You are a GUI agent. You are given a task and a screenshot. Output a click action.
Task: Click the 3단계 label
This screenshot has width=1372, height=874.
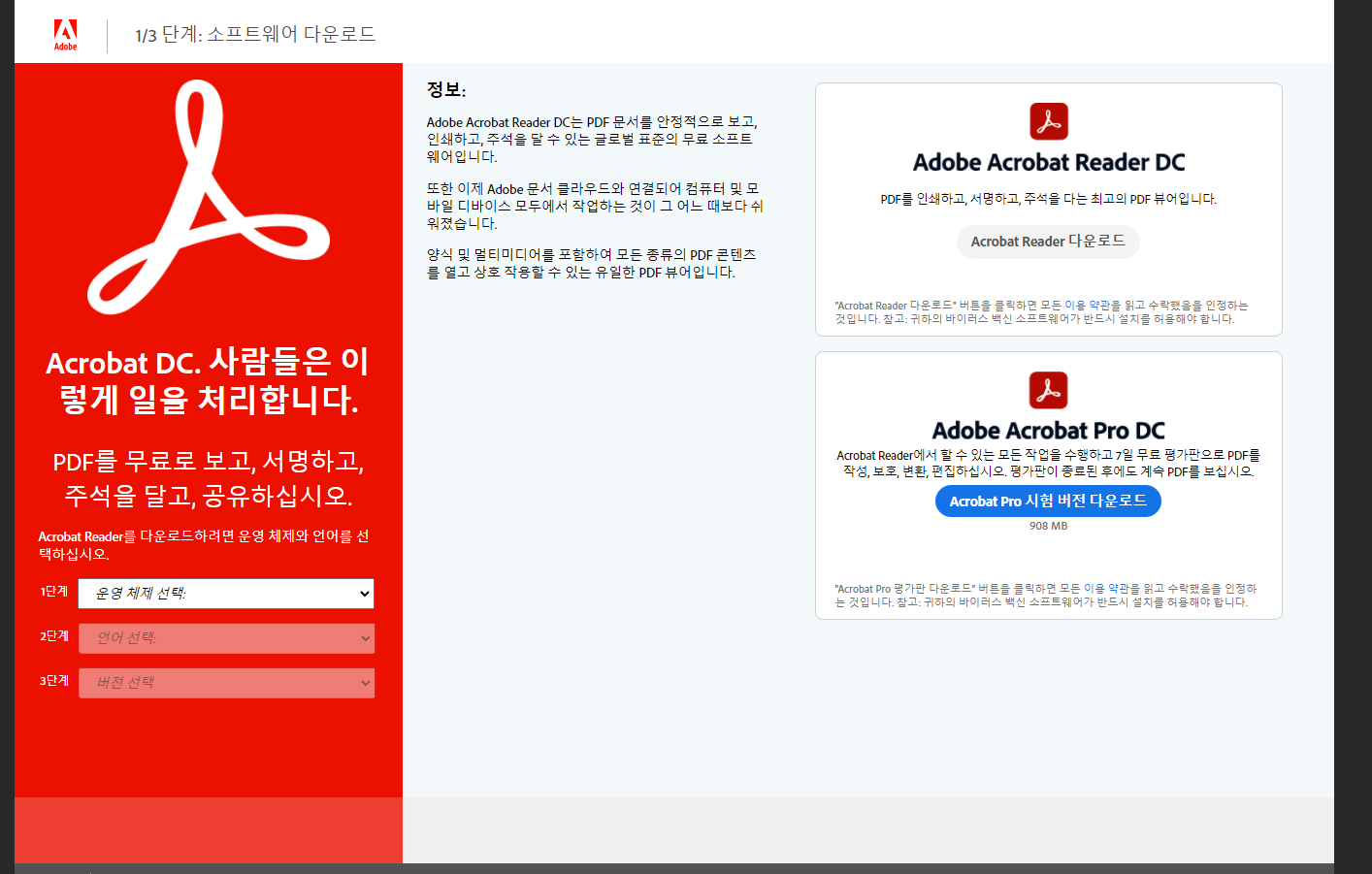(54, 681)
